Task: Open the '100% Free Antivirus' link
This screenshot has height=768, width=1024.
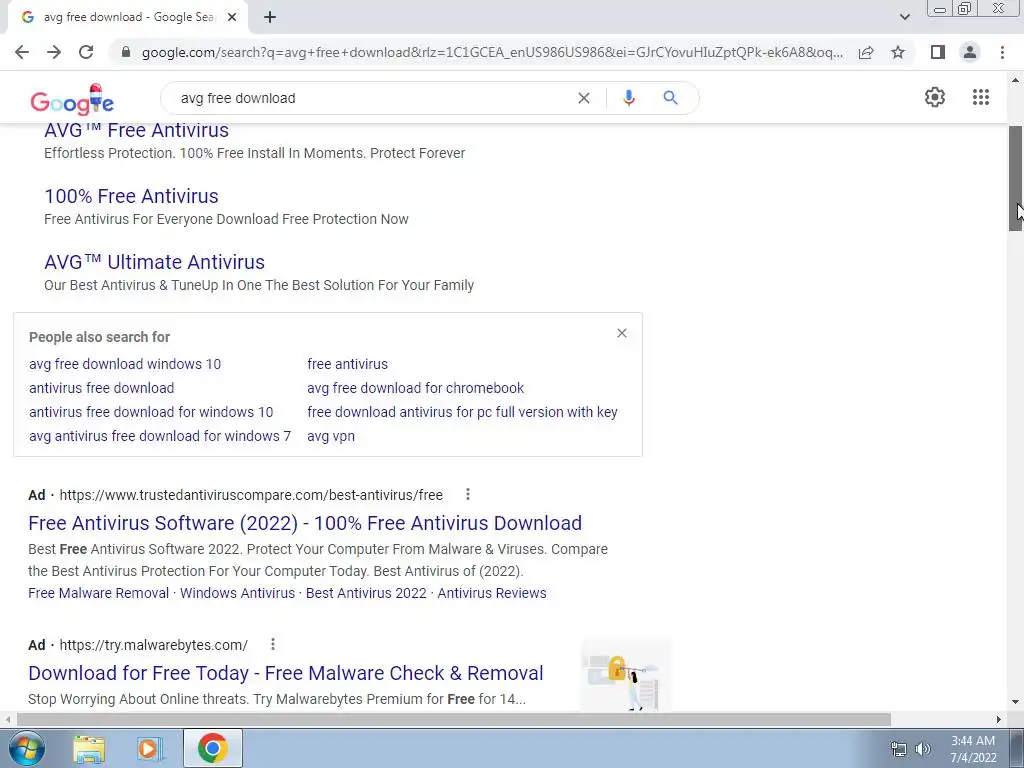Action: [x=131, y=196]
